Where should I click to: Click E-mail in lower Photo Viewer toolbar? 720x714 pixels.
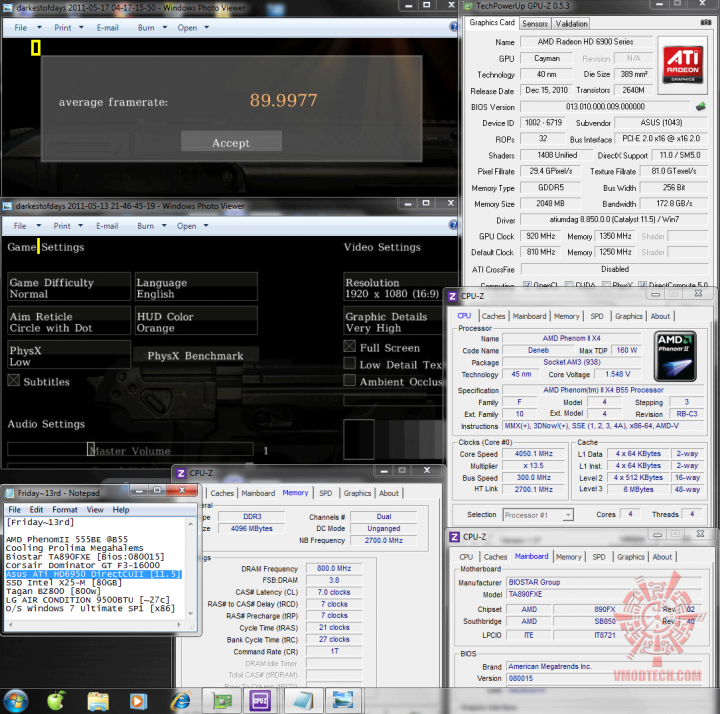[x=107, y=226]
